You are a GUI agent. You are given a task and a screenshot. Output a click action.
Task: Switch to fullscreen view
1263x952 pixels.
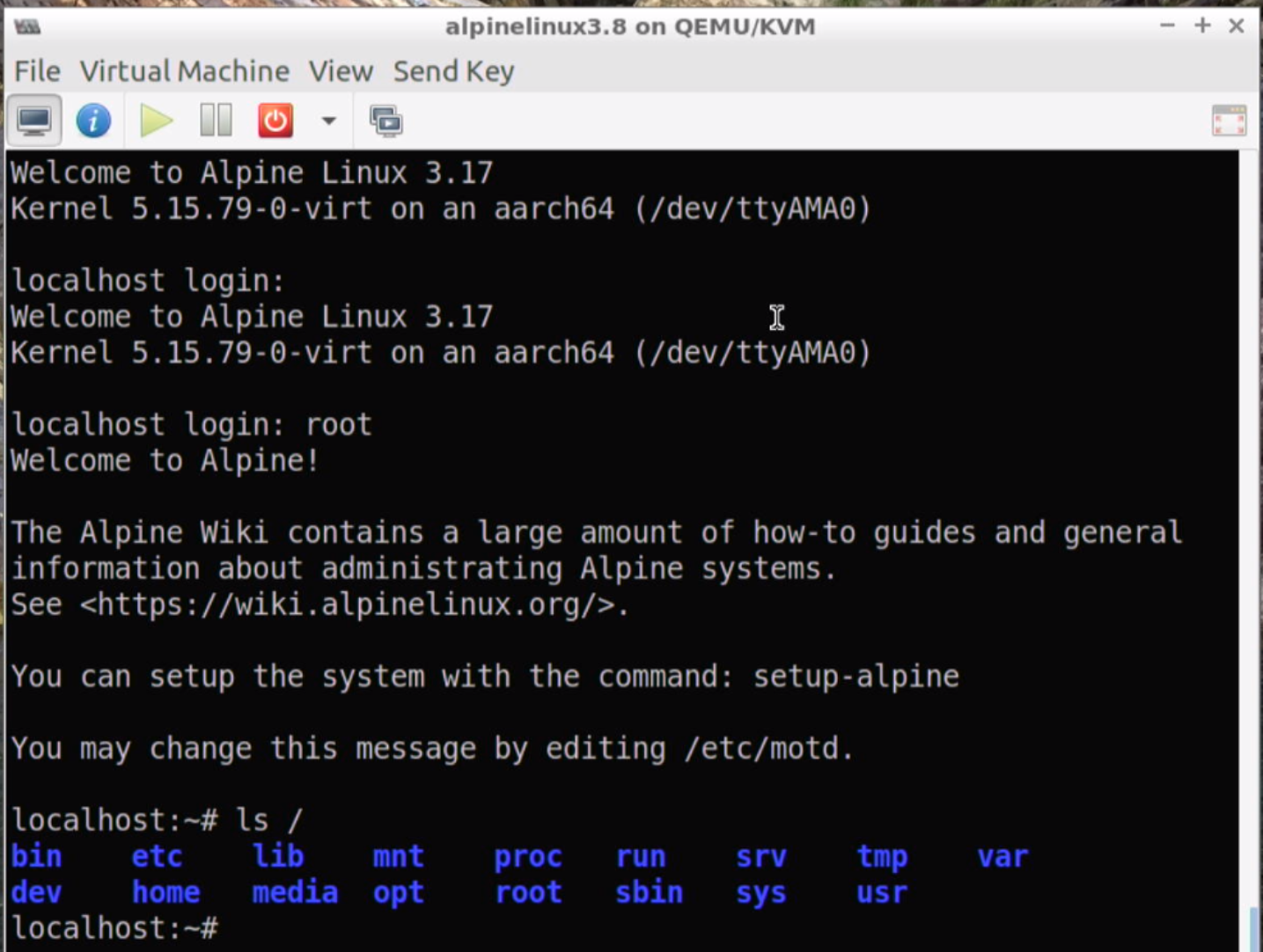[1229, 121]
